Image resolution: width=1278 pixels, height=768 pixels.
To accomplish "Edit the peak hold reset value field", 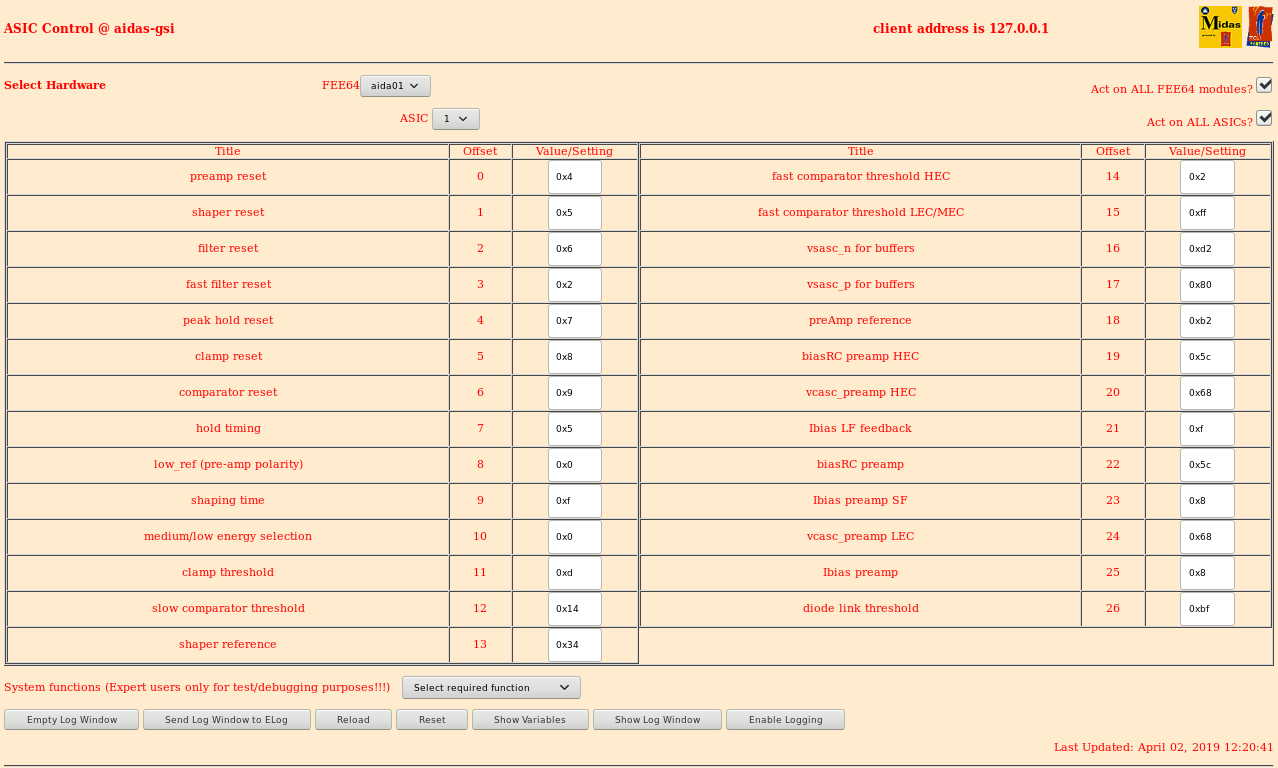I will point(575,321).
